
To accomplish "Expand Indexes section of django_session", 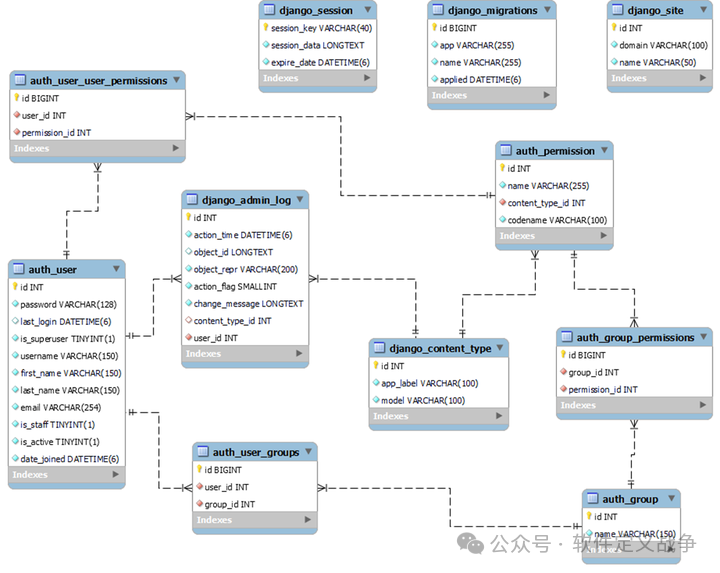I will [367, 78].
